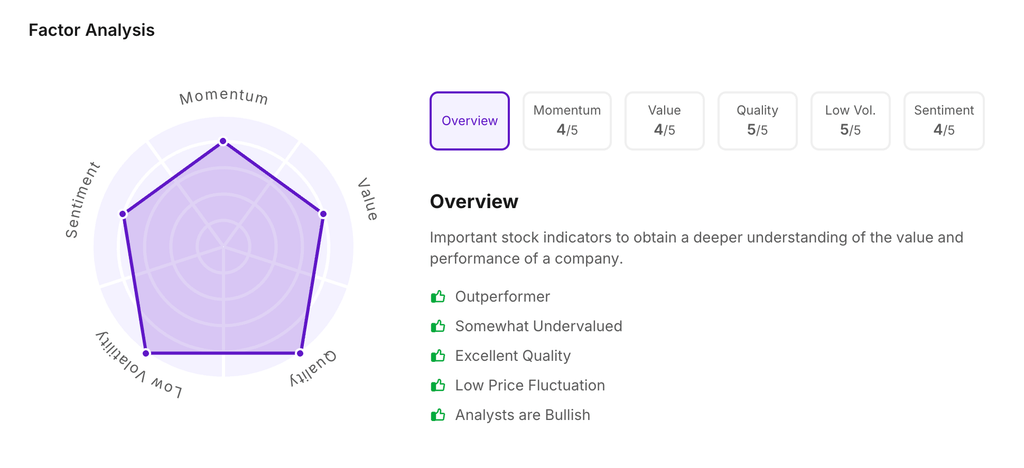Select the Overview tab

pos(469,121)
